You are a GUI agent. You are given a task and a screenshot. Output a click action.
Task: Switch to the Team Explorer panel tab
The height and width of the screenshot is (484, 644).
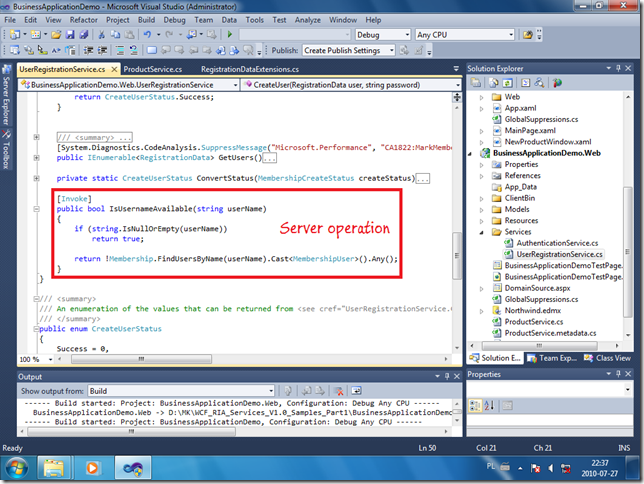coord(552,358)
